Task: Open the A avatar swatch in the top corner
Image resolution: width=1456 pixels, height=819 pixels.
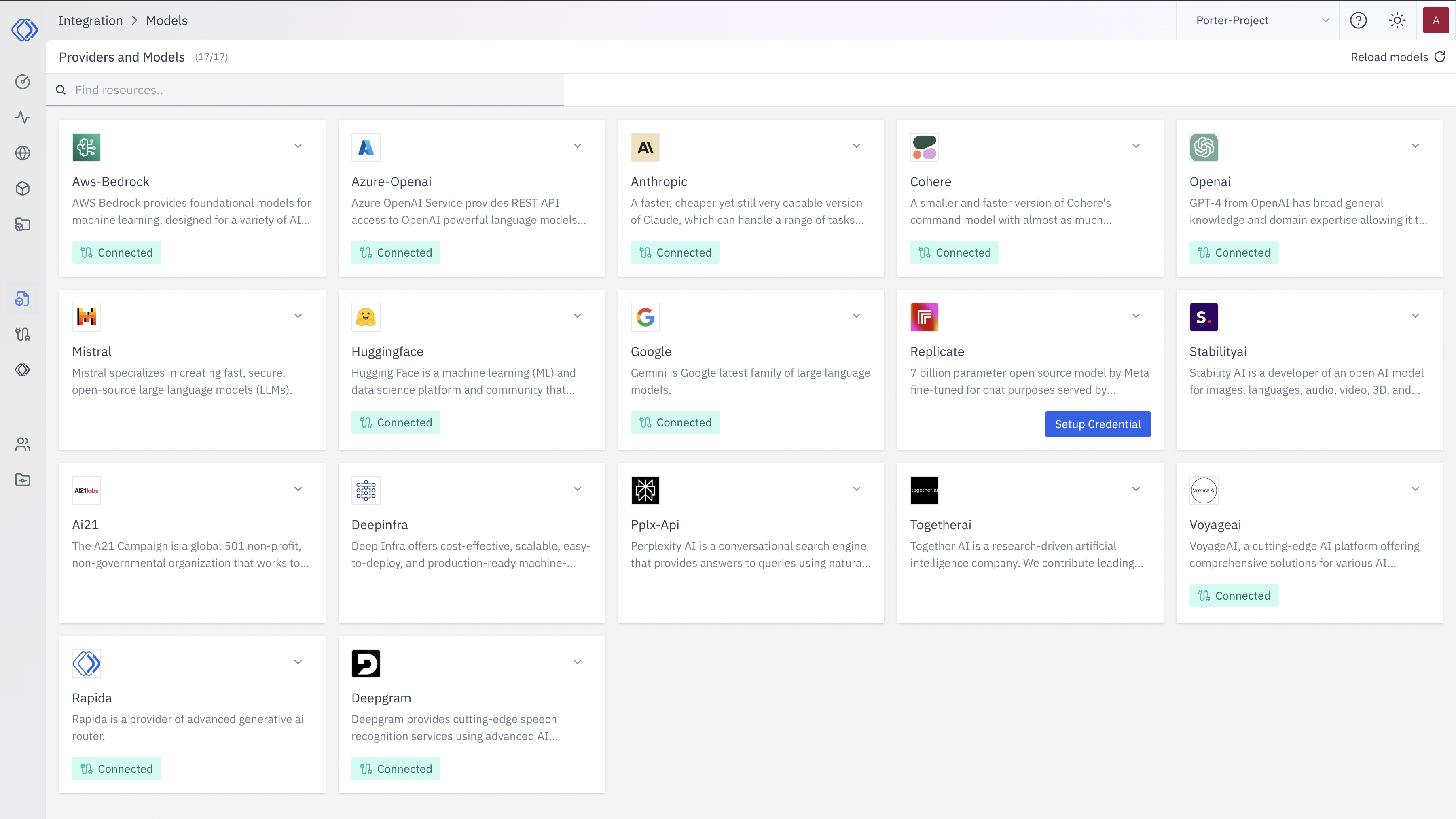Action: tap(1436, 20)
